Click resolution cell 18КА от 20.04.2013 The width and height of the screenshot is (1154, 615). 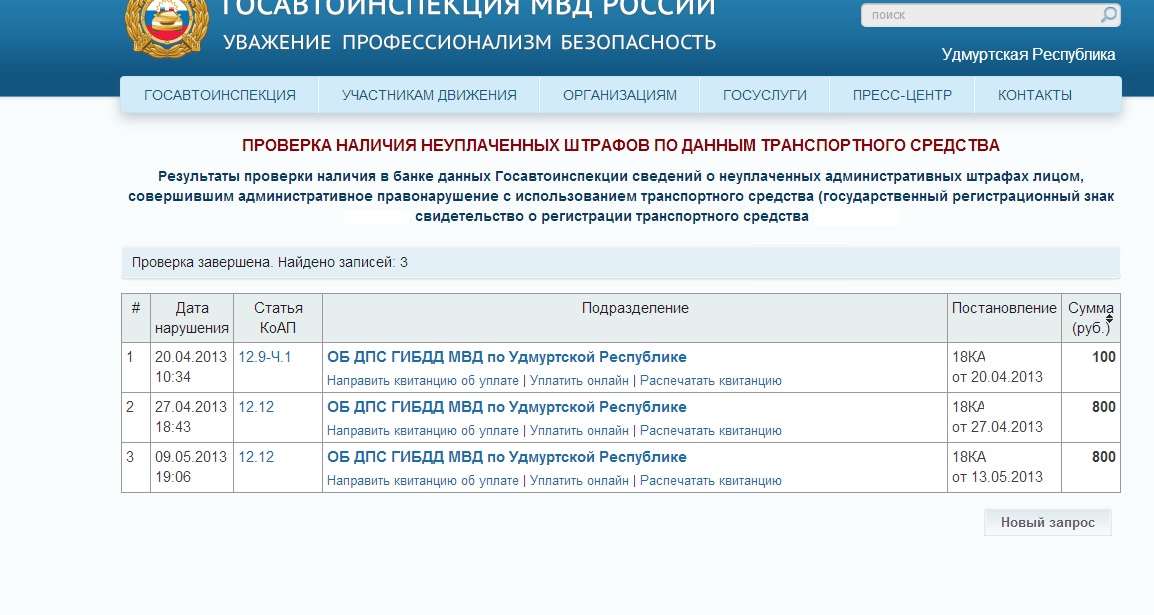(1004, 367)
